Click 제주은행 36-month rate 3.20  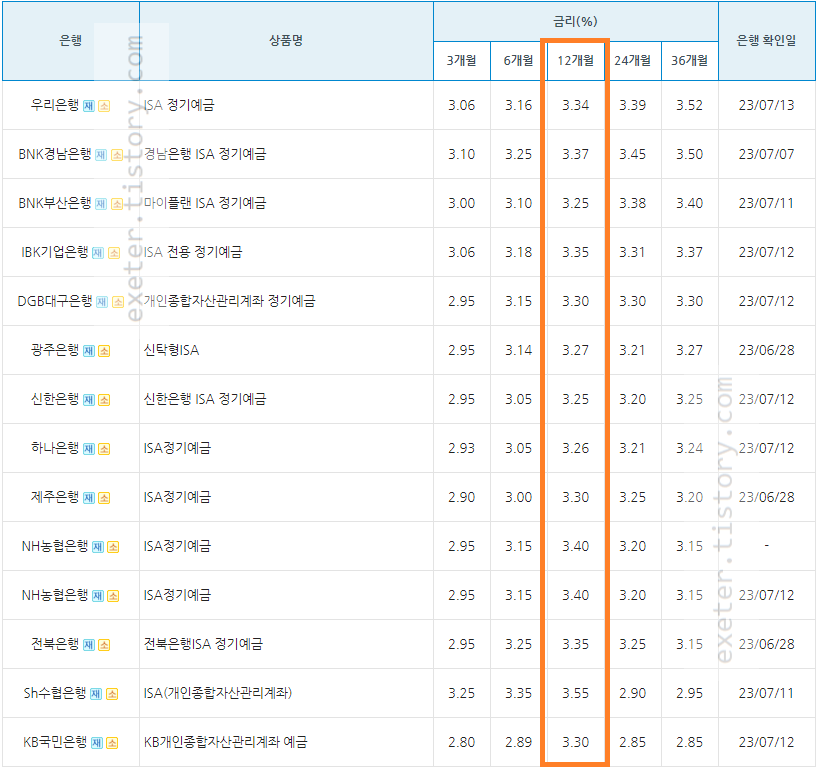coord(690,497)
